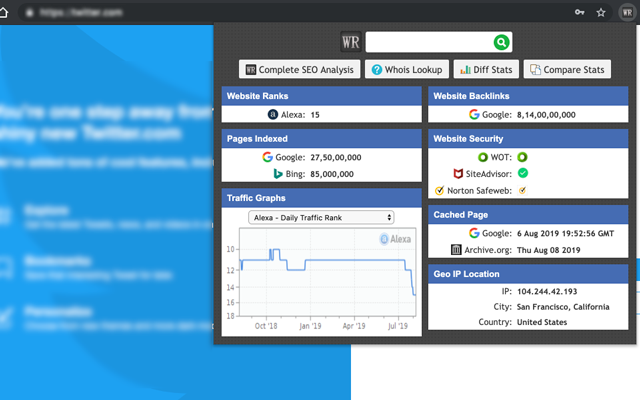
Task: Click the Pages Indexed section header
Action: [x=322, y=139]
